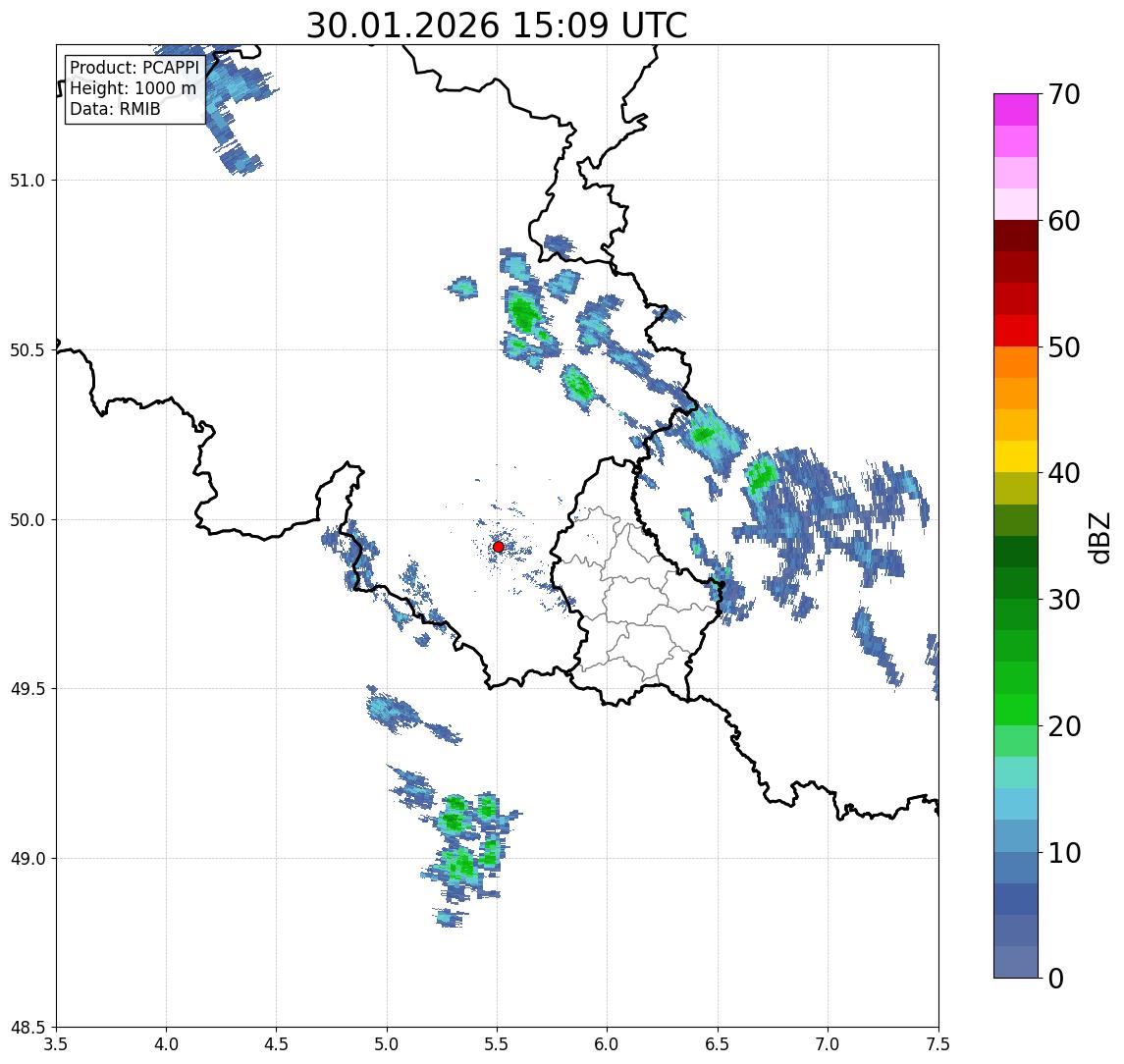Click the colorbar tick label 40
Viewport: 1124px width, 1064px height.
1064,473
